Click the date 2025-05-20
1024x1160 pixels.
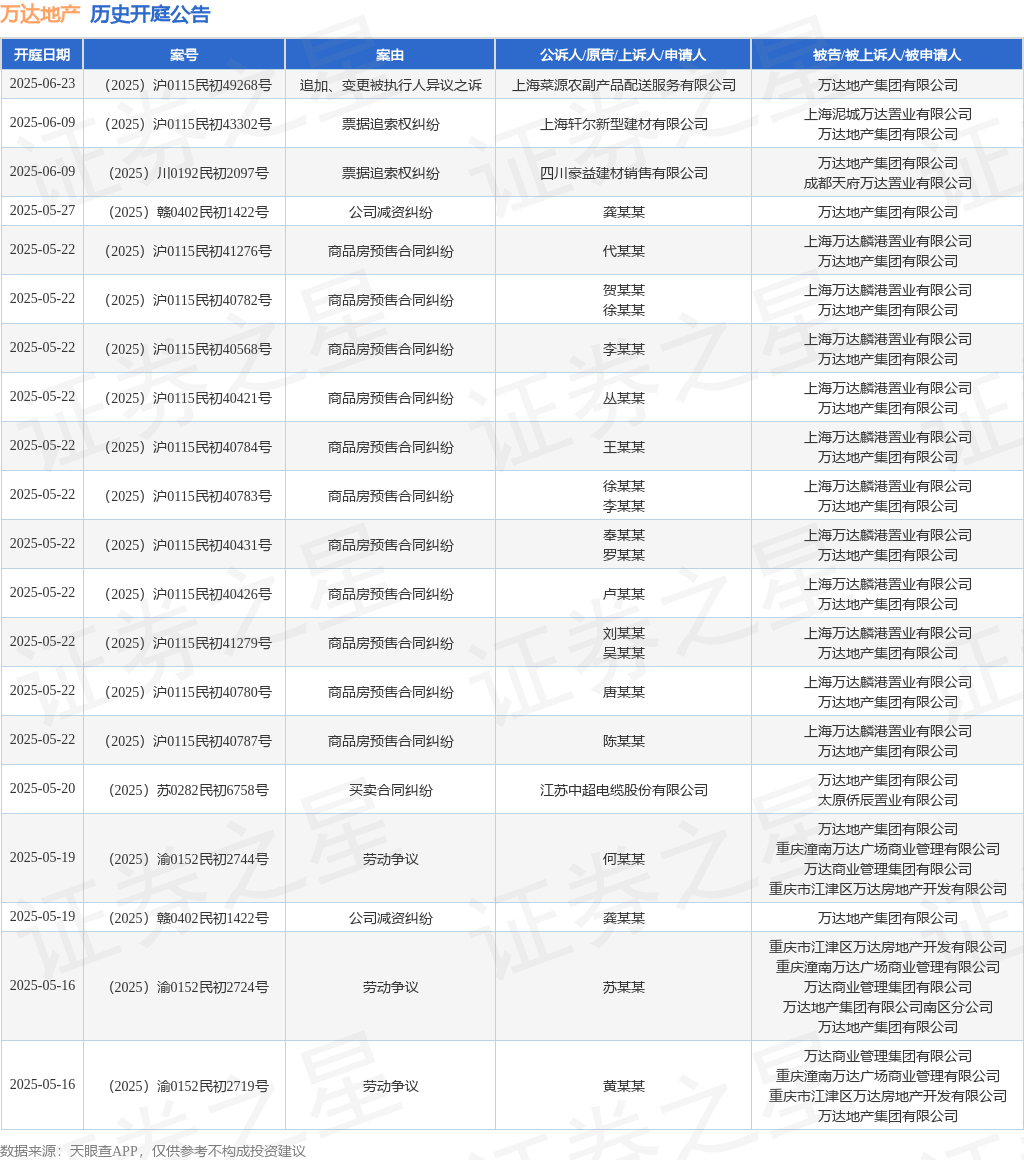[x=42, y=789]
